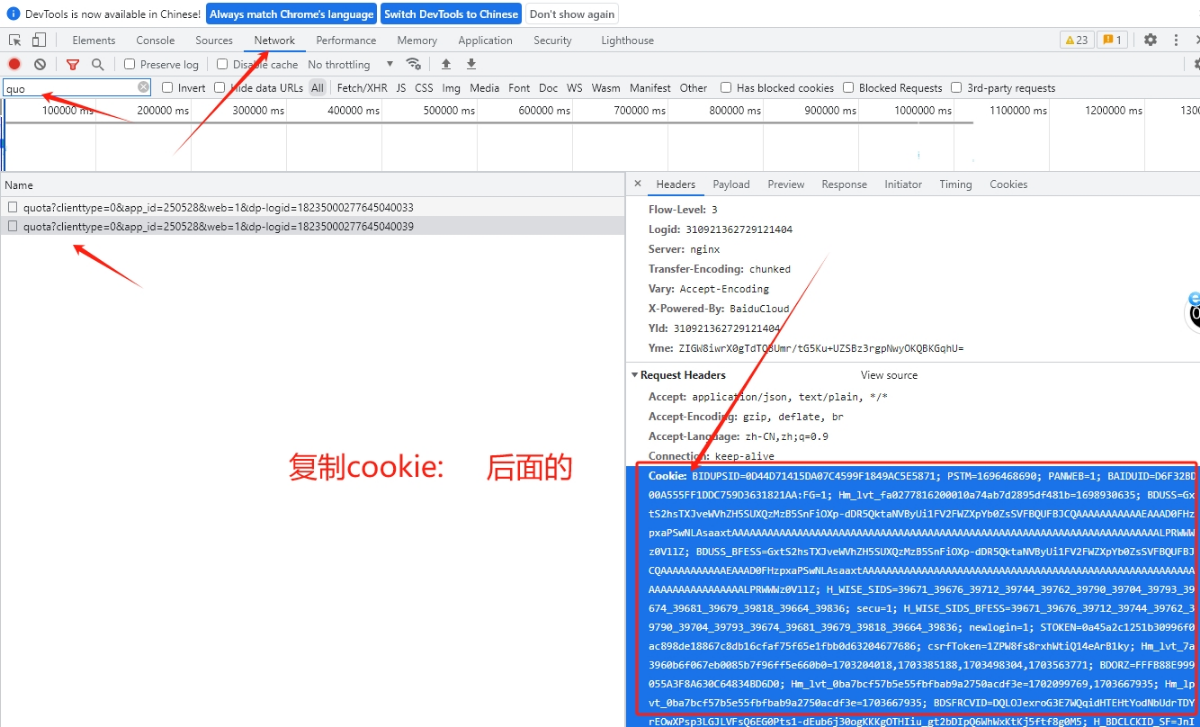
Task: Click Switch DevTools to Chinese button
Action: pos(451,14)
